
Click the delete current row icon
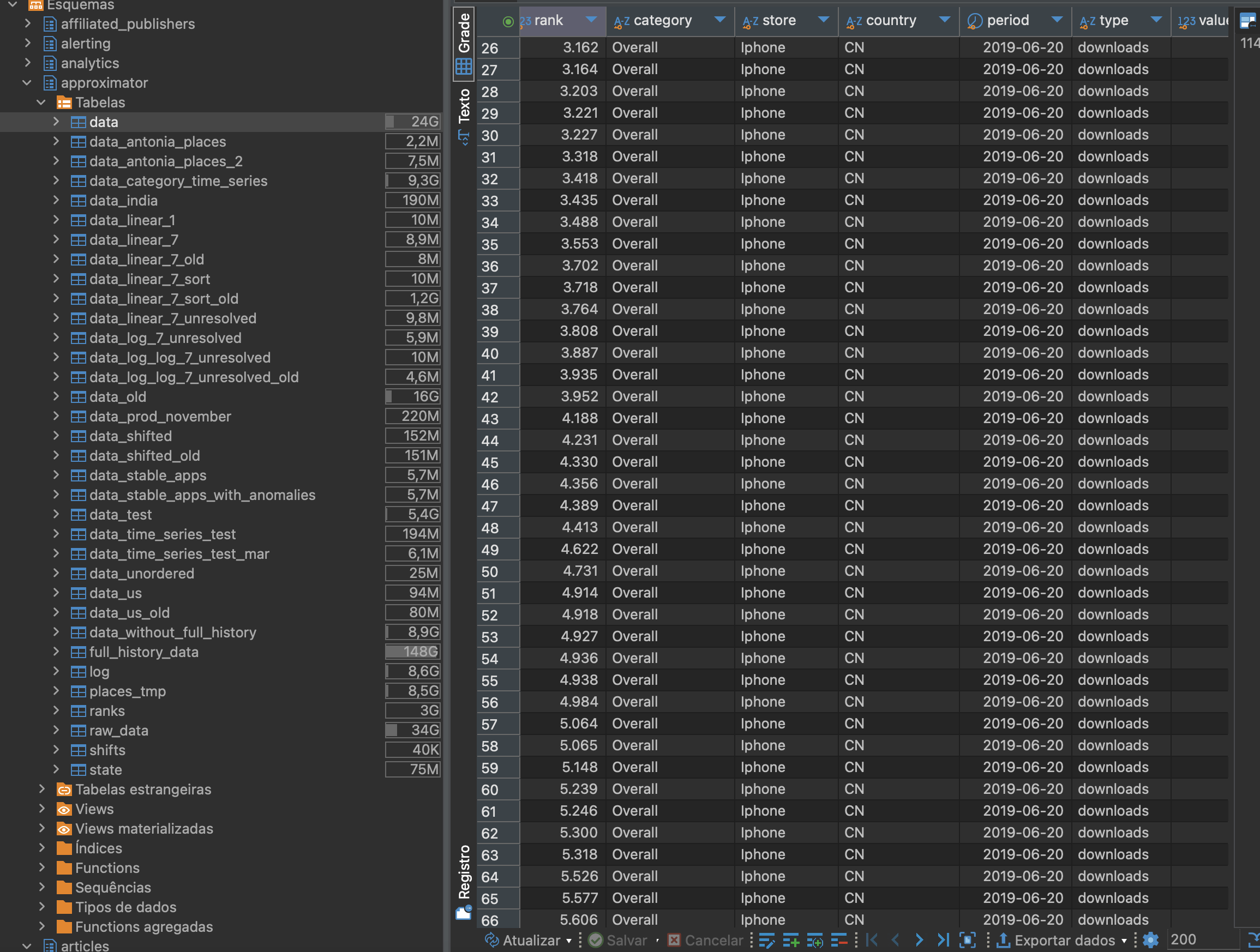(838, 940)
